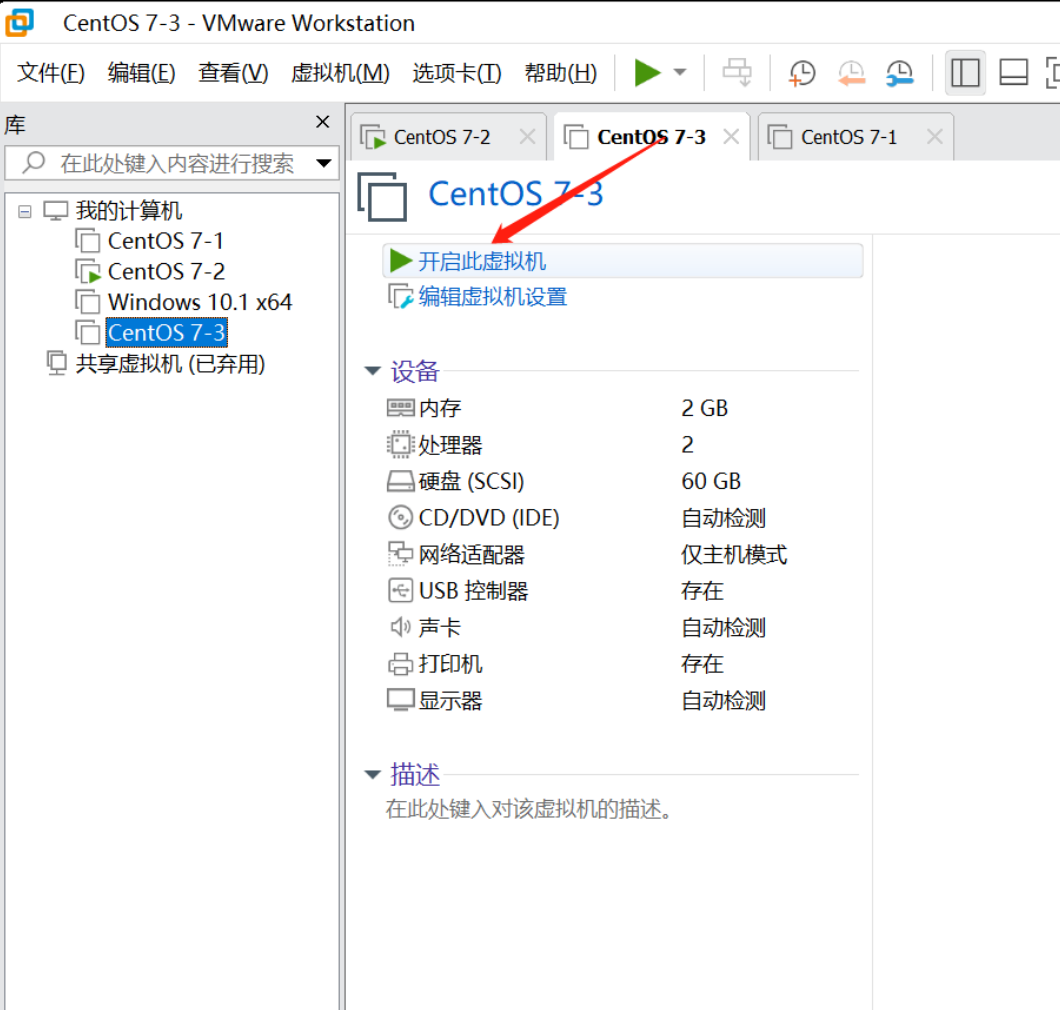The width and height of the screenshot is (1060, 1010).
Task: Click the 仅主机模式 network value
Action: pos(734,554)
